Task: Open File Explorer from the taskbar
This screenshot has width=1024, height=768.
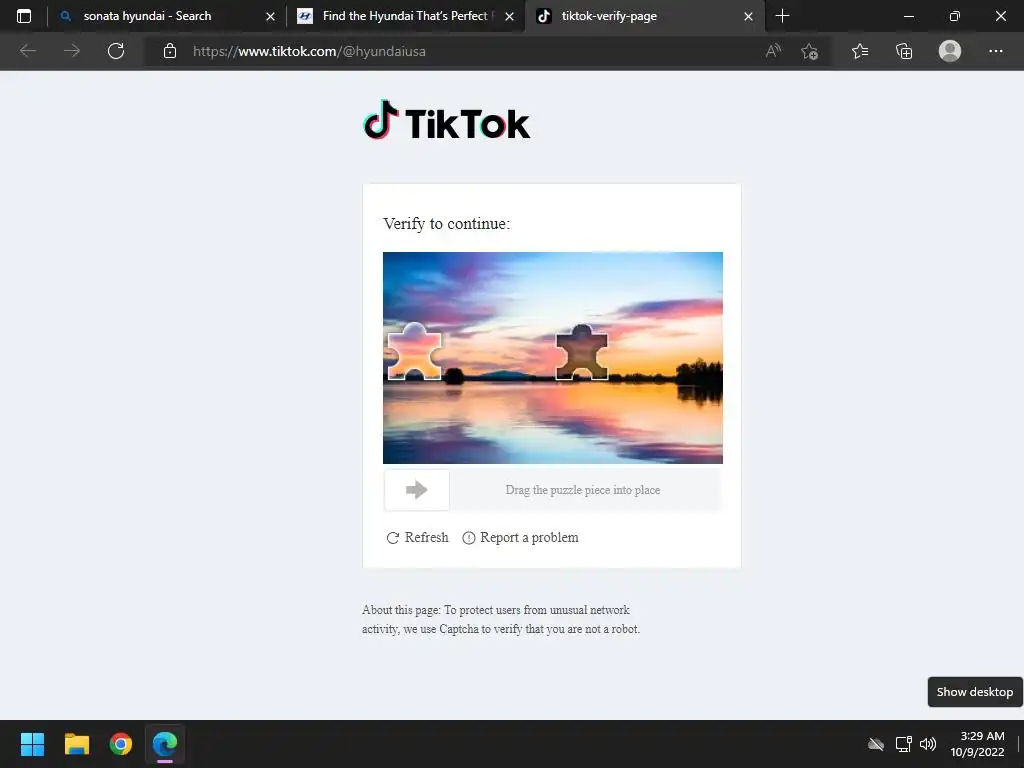Action: 76,744
